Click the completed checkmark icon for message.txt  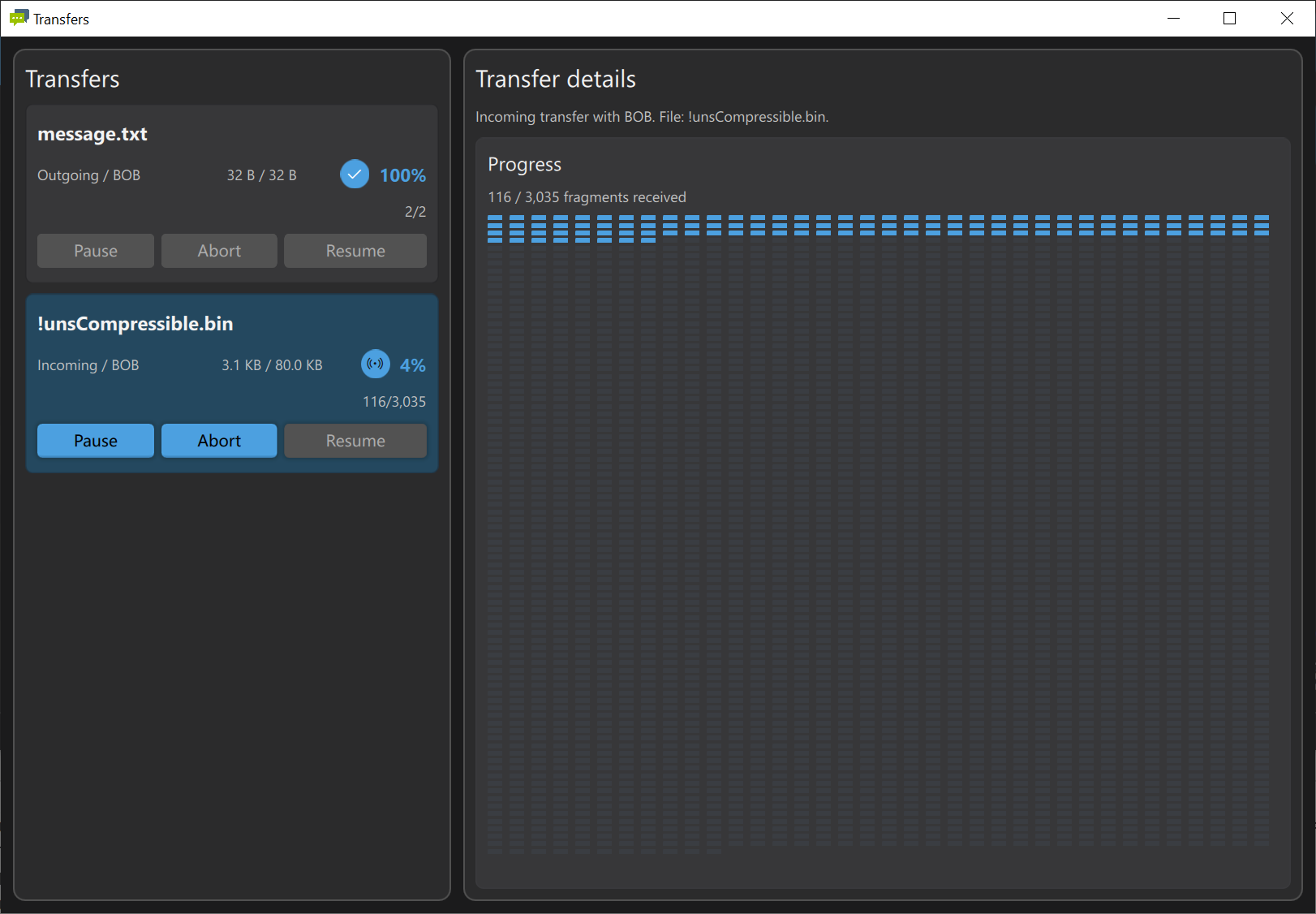coord(355,174)
